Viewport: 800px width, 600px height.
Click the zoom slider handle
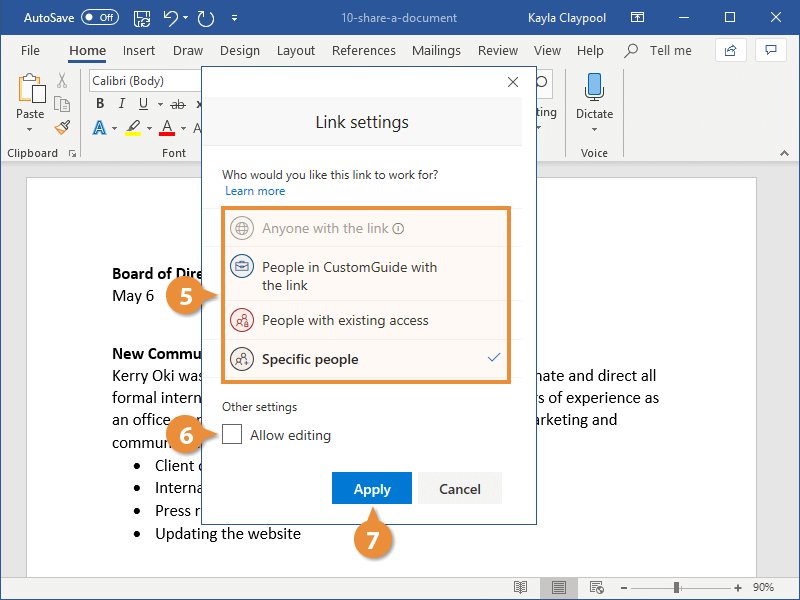pyautogui.click(x=676, y=588)
